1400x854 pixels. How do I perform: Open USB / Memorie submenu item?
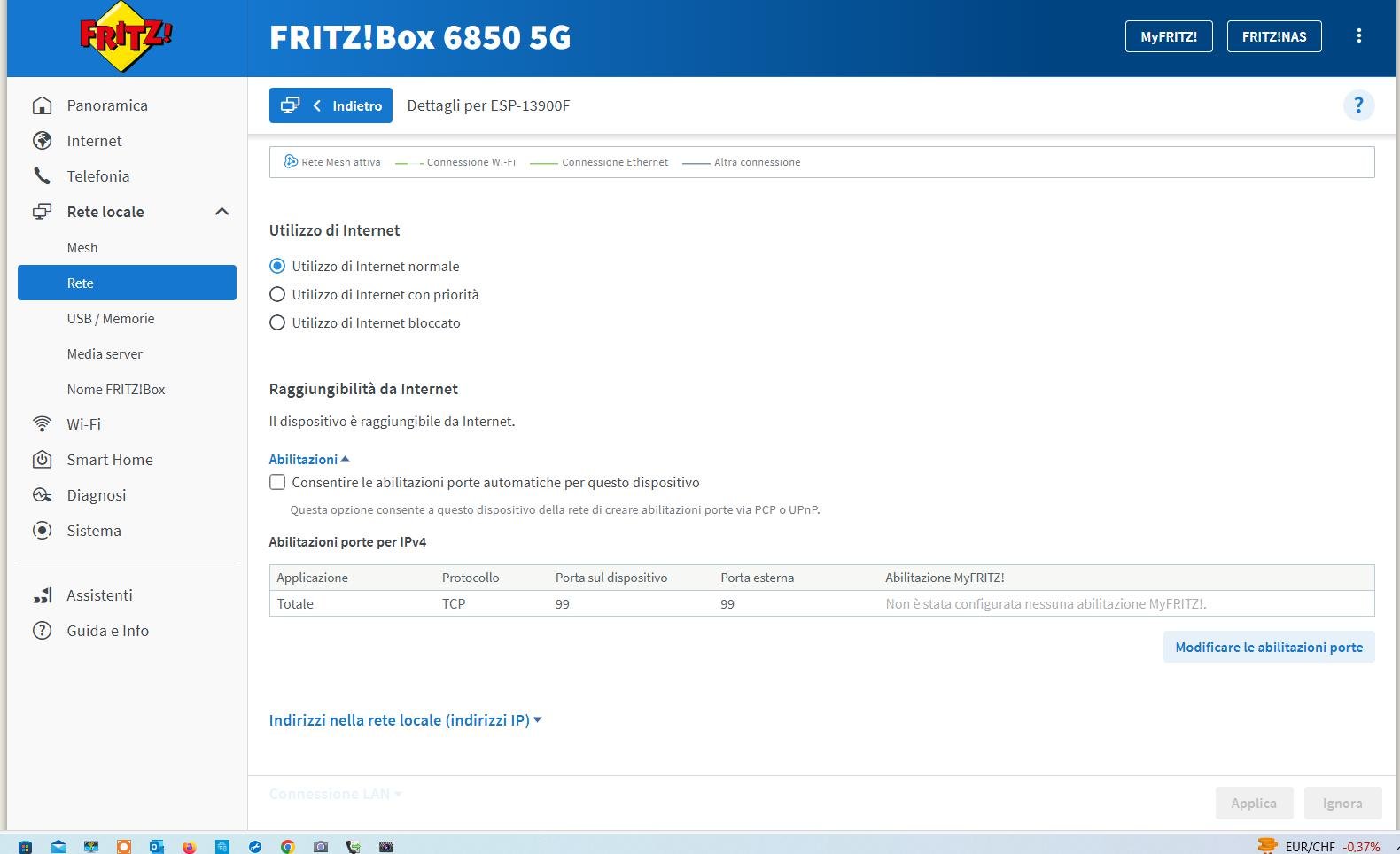[111, 319]
